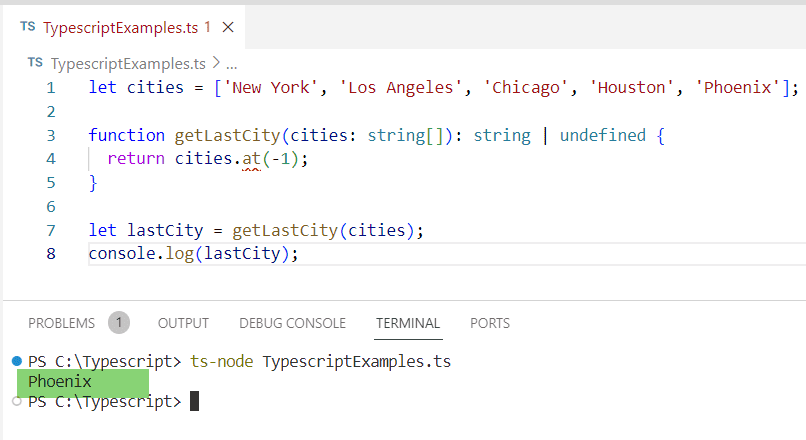Click the hollow prompt marker circle in terminal
The width and height of the screenshot is (806, 440).
tap(17, 401)
